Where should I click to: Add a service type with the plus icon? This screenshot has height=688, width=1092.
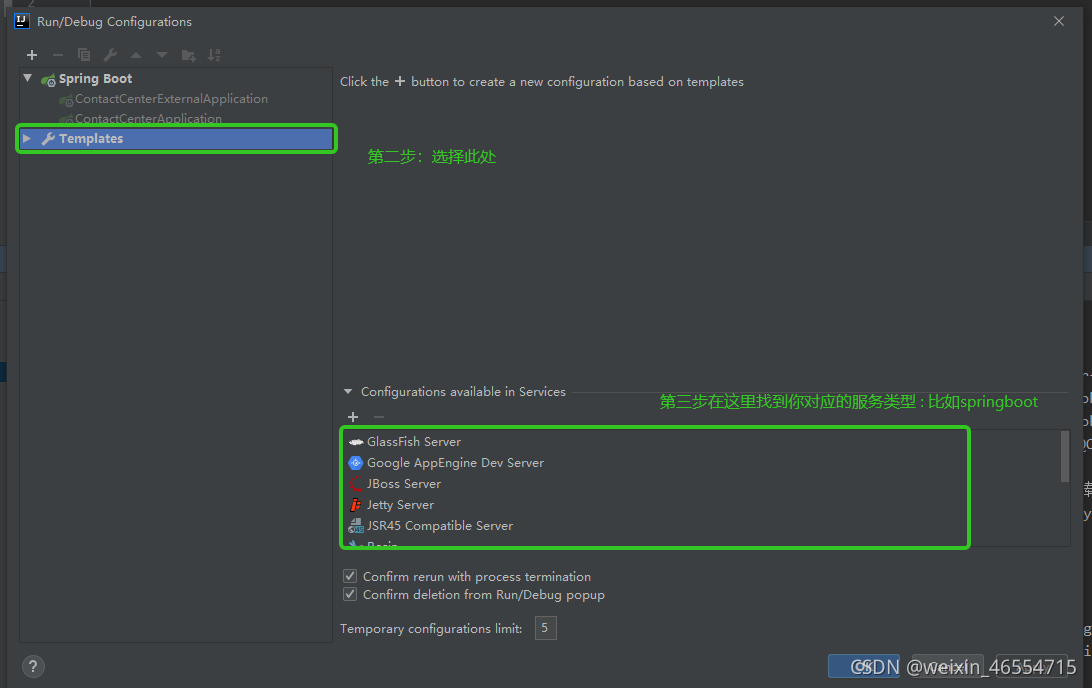tap(353, 417)
